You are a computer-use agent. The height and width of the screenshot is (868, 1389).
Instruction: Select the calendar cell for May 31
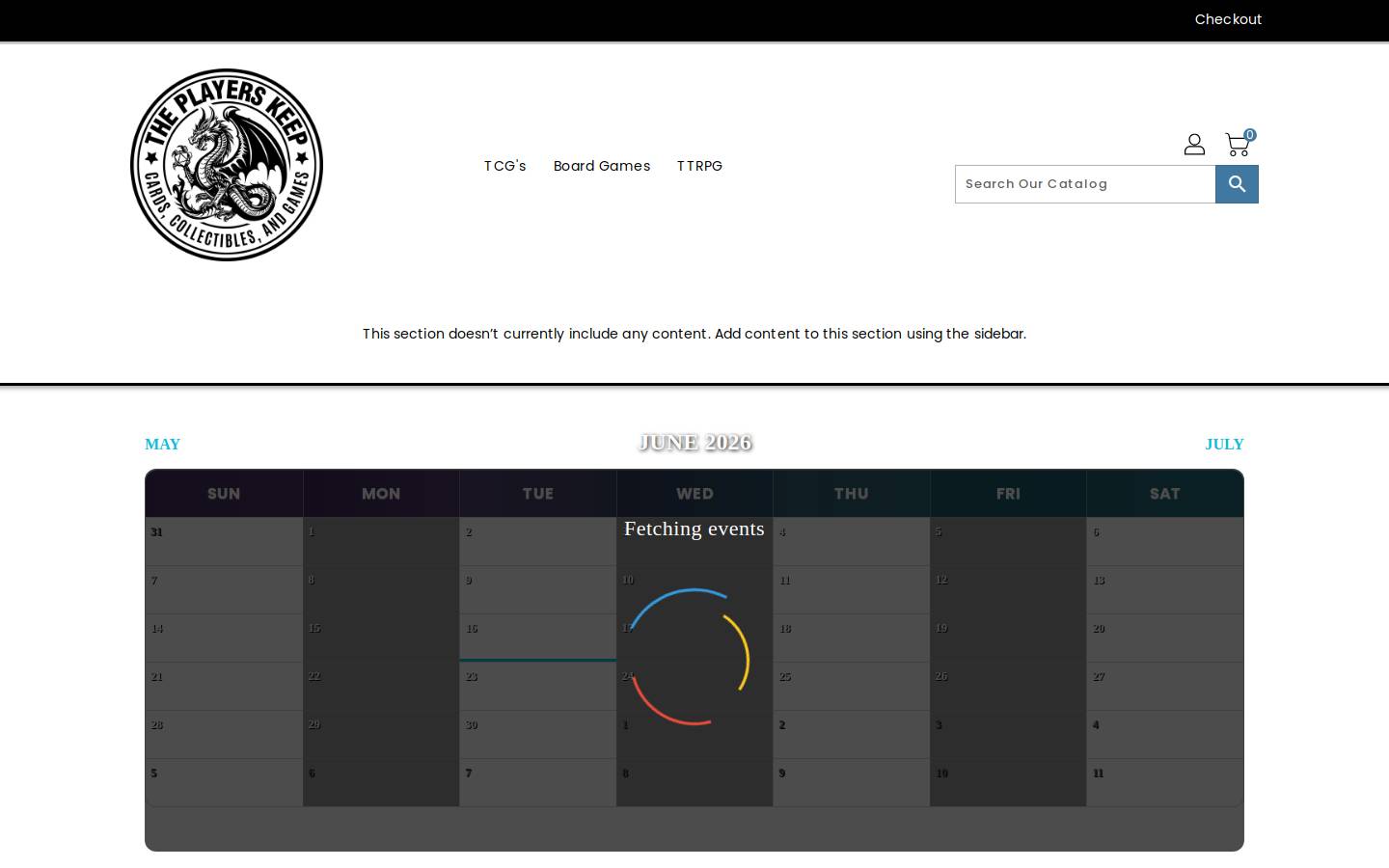[224, 541]
